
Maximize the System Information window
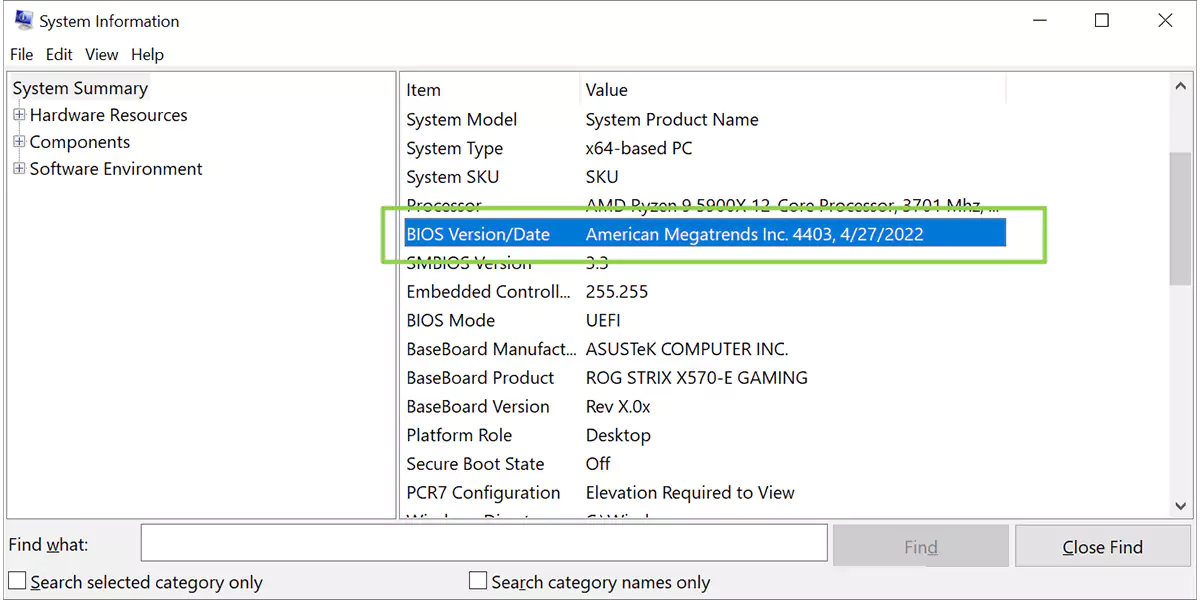1102,20
